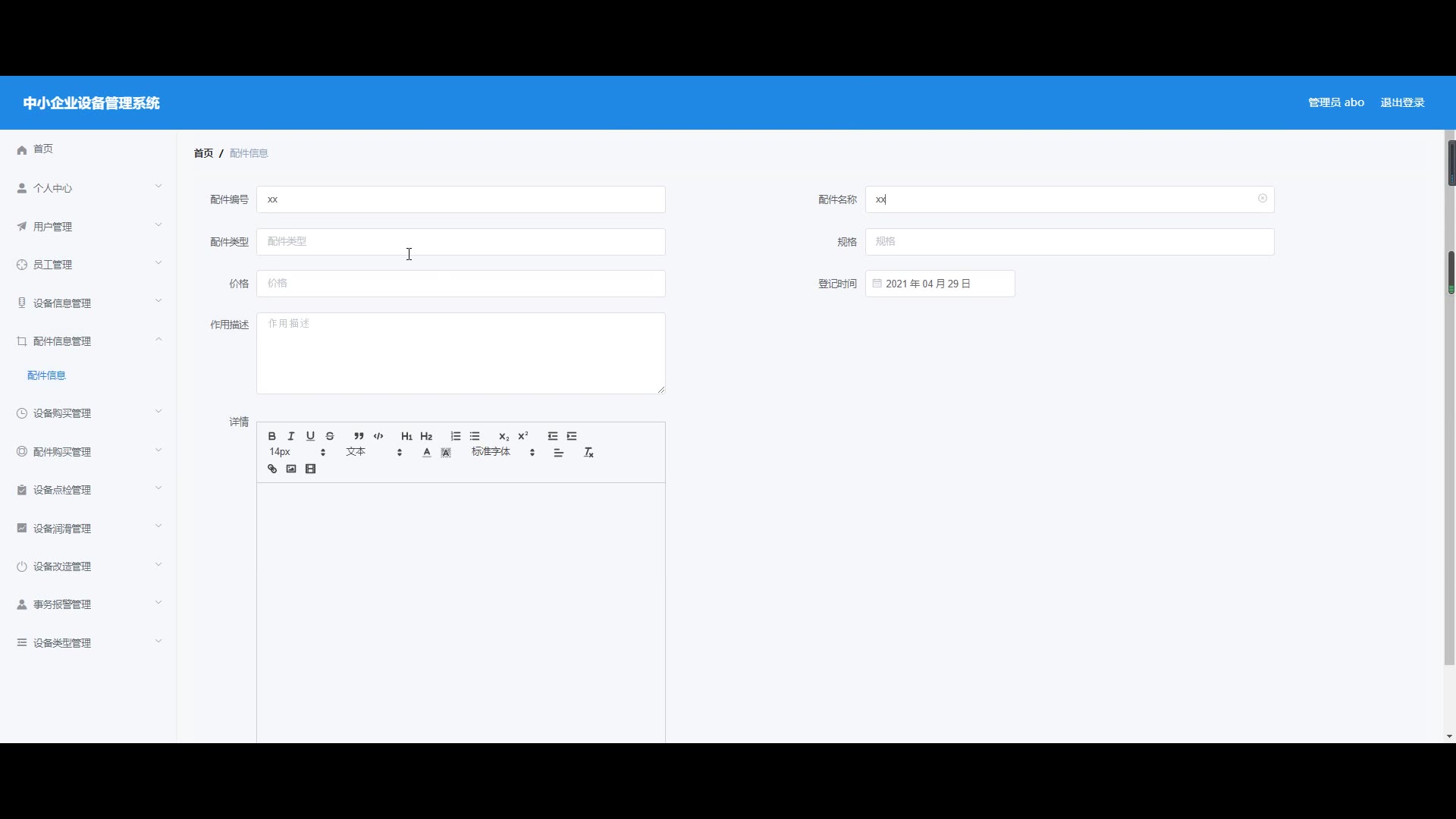This screenshot has width=1456, height=819.
Task: Toggle italic formatting in editor
Action: click(x=291, y=436)
